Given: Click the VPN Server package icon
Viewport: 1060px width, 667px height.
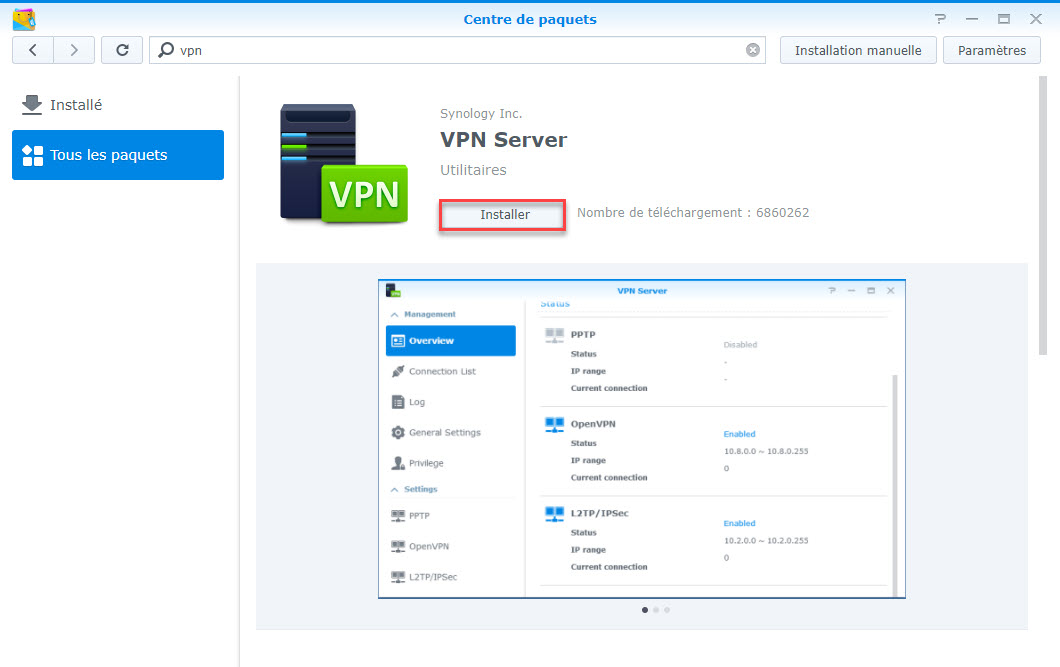Looking at the screenshot, I should point(343,163).
